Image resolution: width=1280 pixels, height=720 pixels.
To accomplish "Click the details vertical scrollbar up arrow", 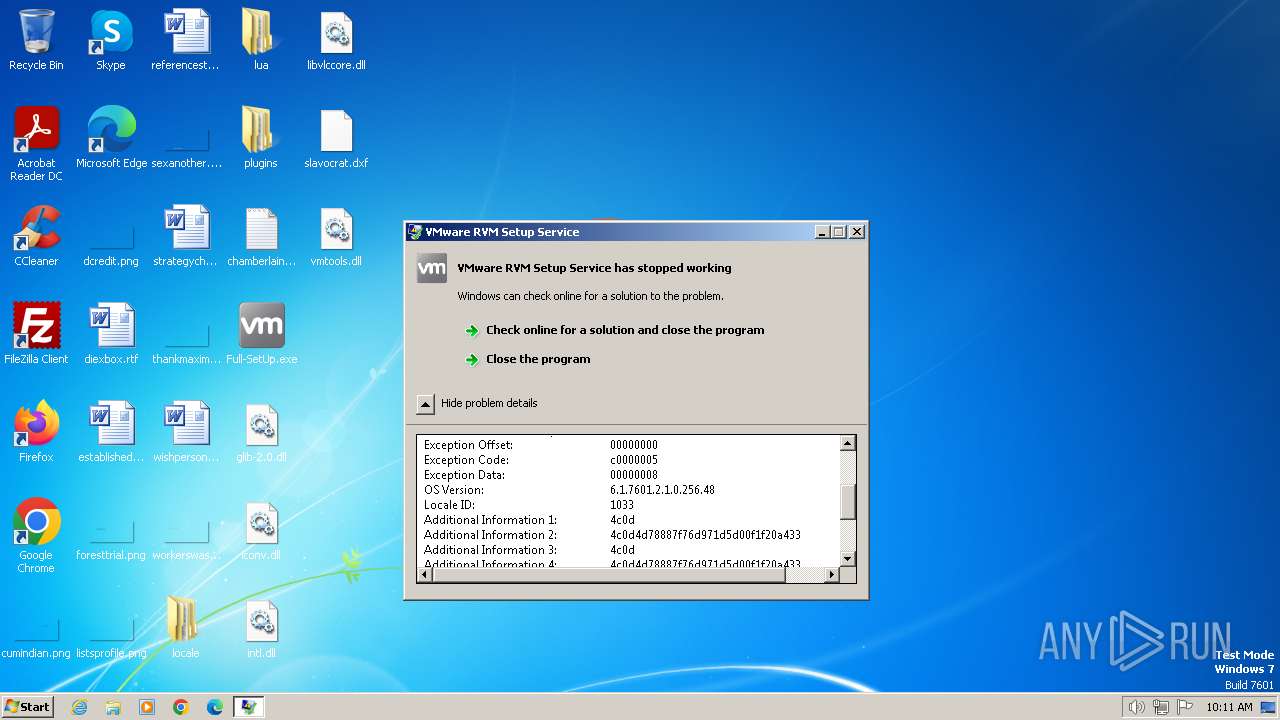I will click(847, 443).
